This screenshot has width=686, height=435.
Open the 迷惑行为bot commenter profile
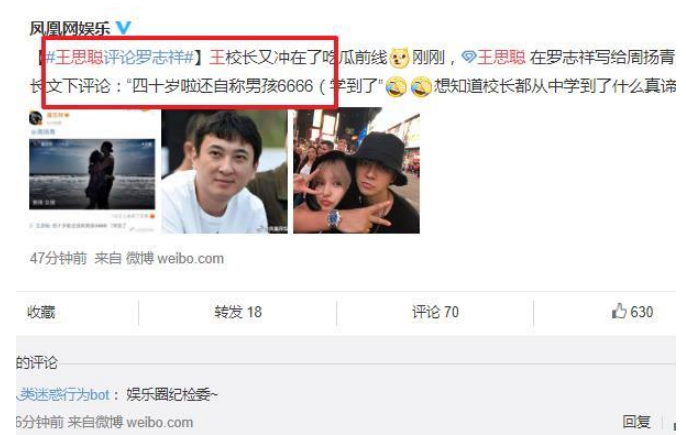(x=63, y=395)
